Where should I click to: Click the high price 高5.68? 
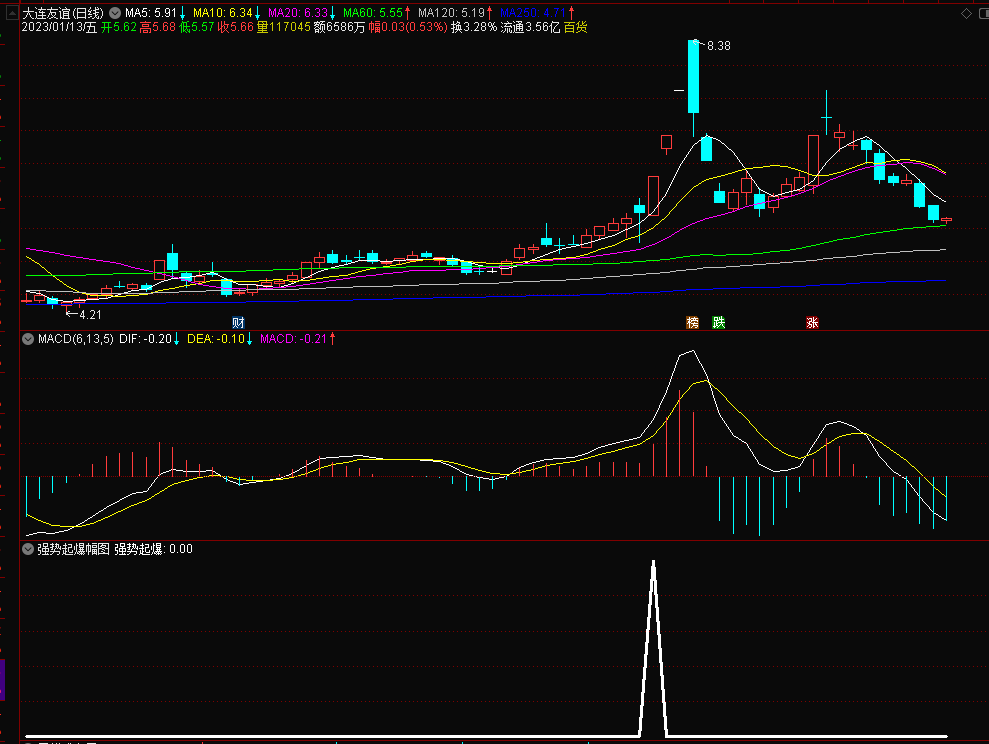coord(158,27)
